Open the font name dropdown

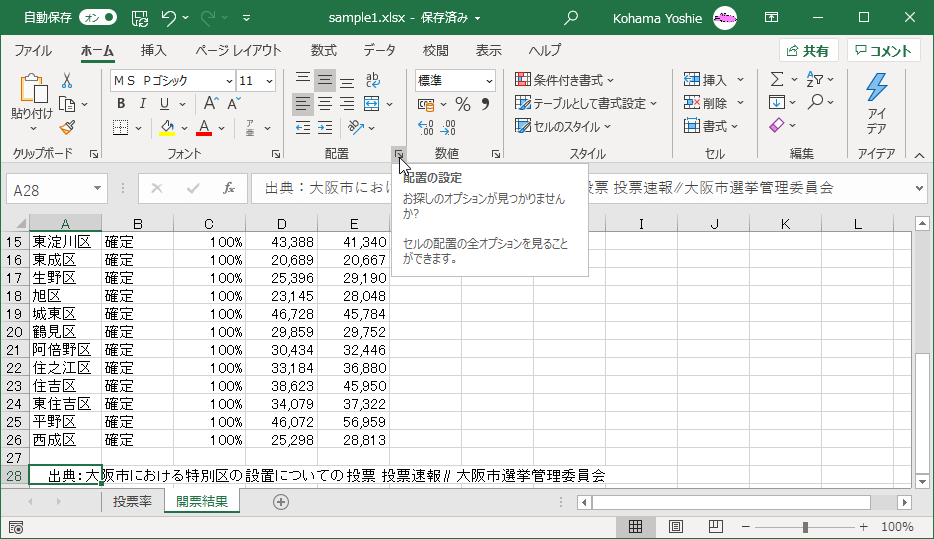pyautogui.click(x=229, y=81)
